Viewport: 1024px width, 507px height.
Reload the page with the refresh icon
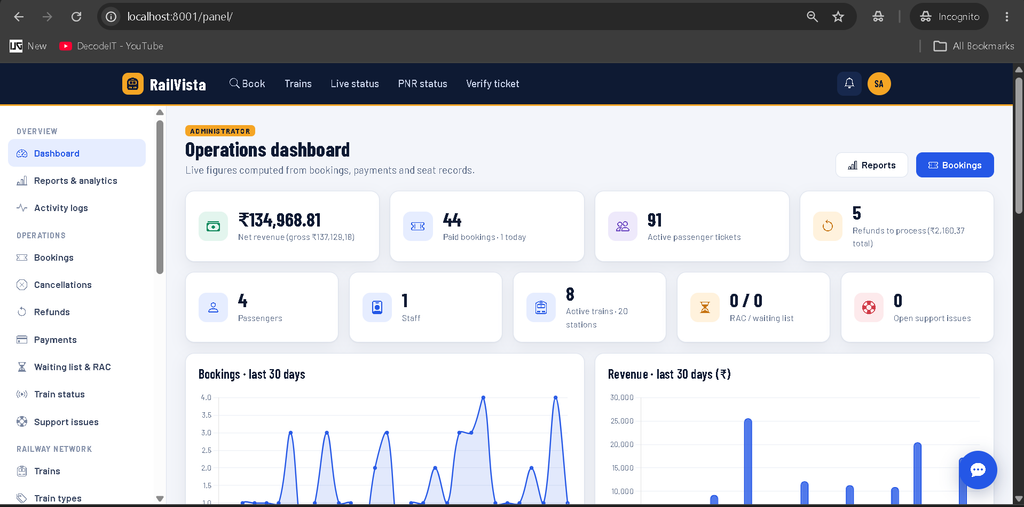coord(76,17)
